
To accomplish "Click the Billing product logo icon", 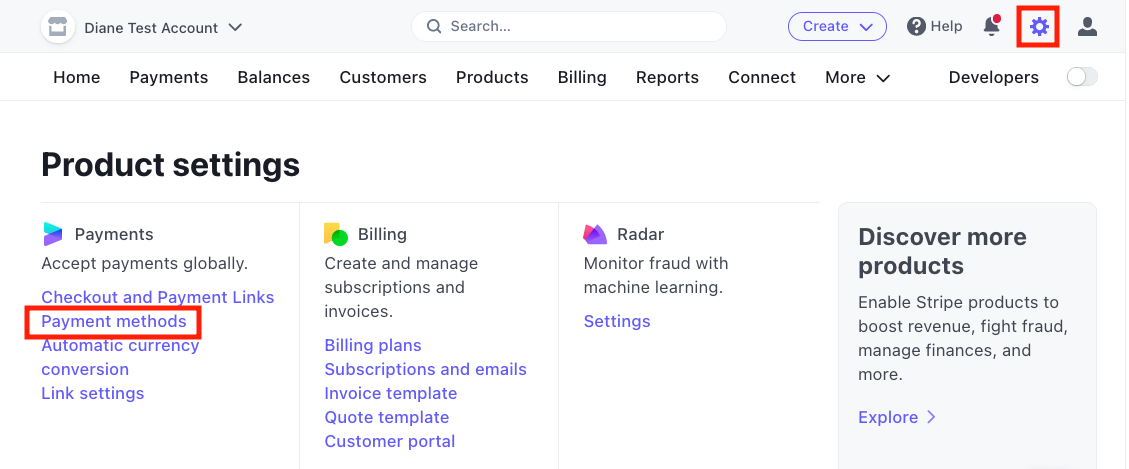I will 335,234.
